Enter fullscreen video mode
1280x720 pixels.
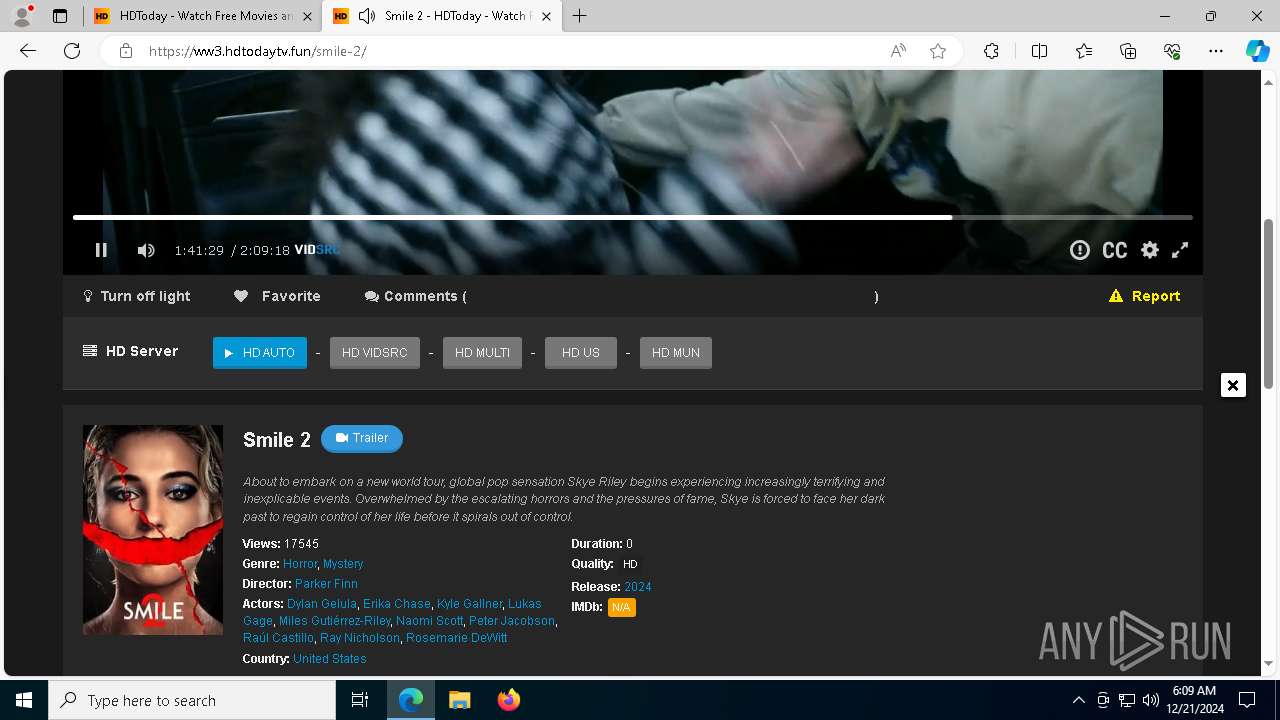click(x=1180, y=250)
